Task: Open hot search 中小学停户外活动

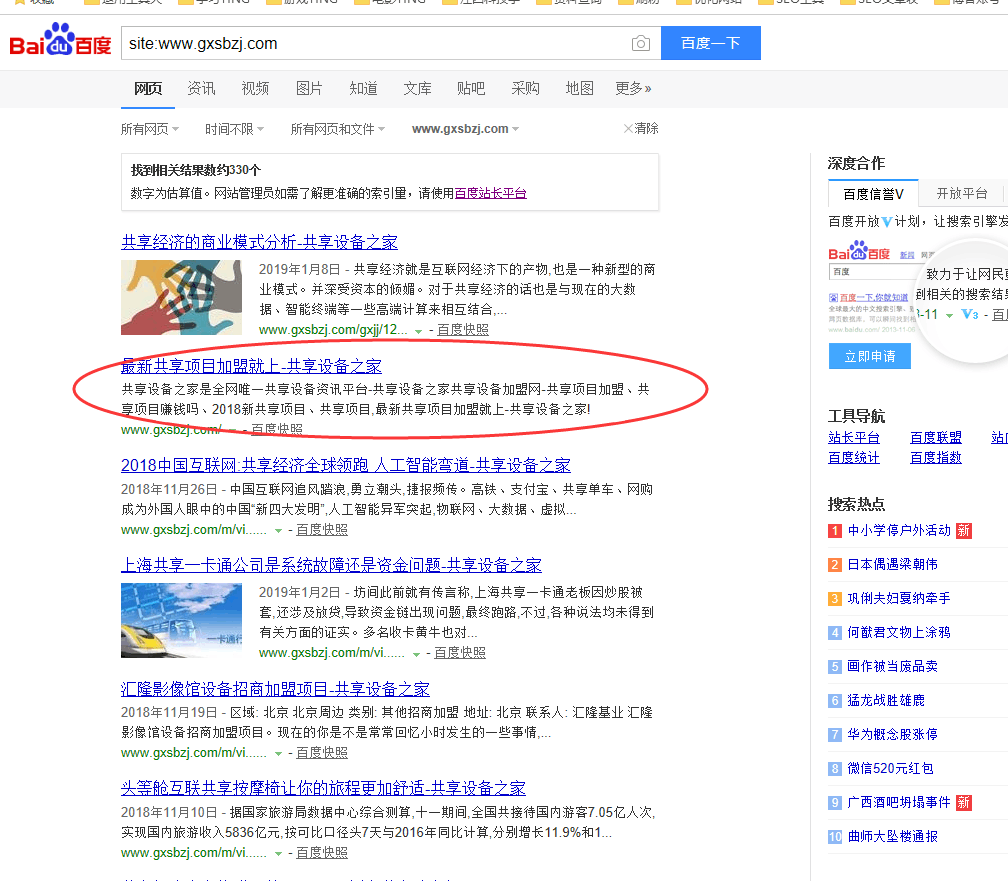Action: click(899, 531)
